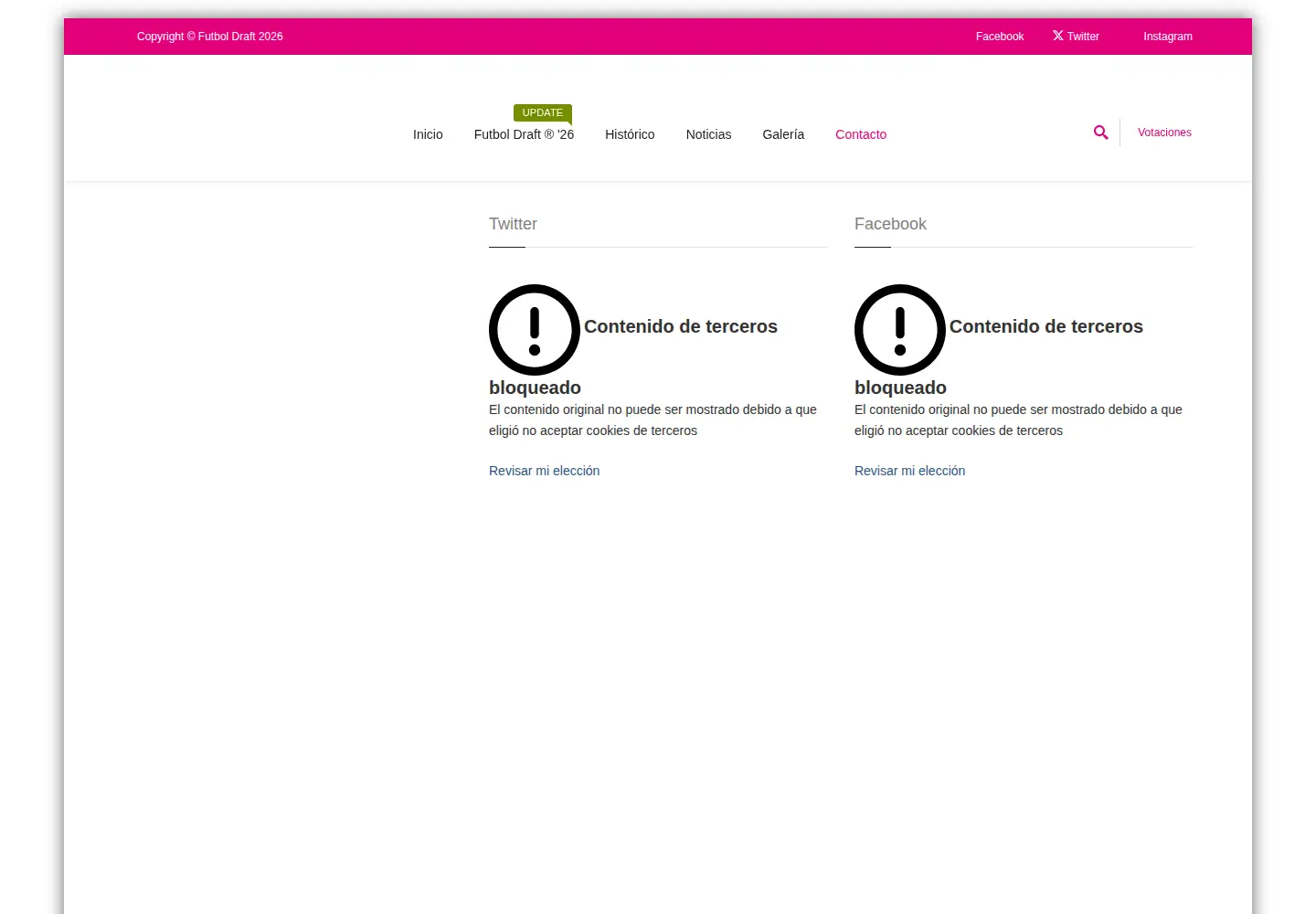The height and width of the screenshot is (914, 1316).
Task: Open the Histórico menu item
Action: point(630,134)
